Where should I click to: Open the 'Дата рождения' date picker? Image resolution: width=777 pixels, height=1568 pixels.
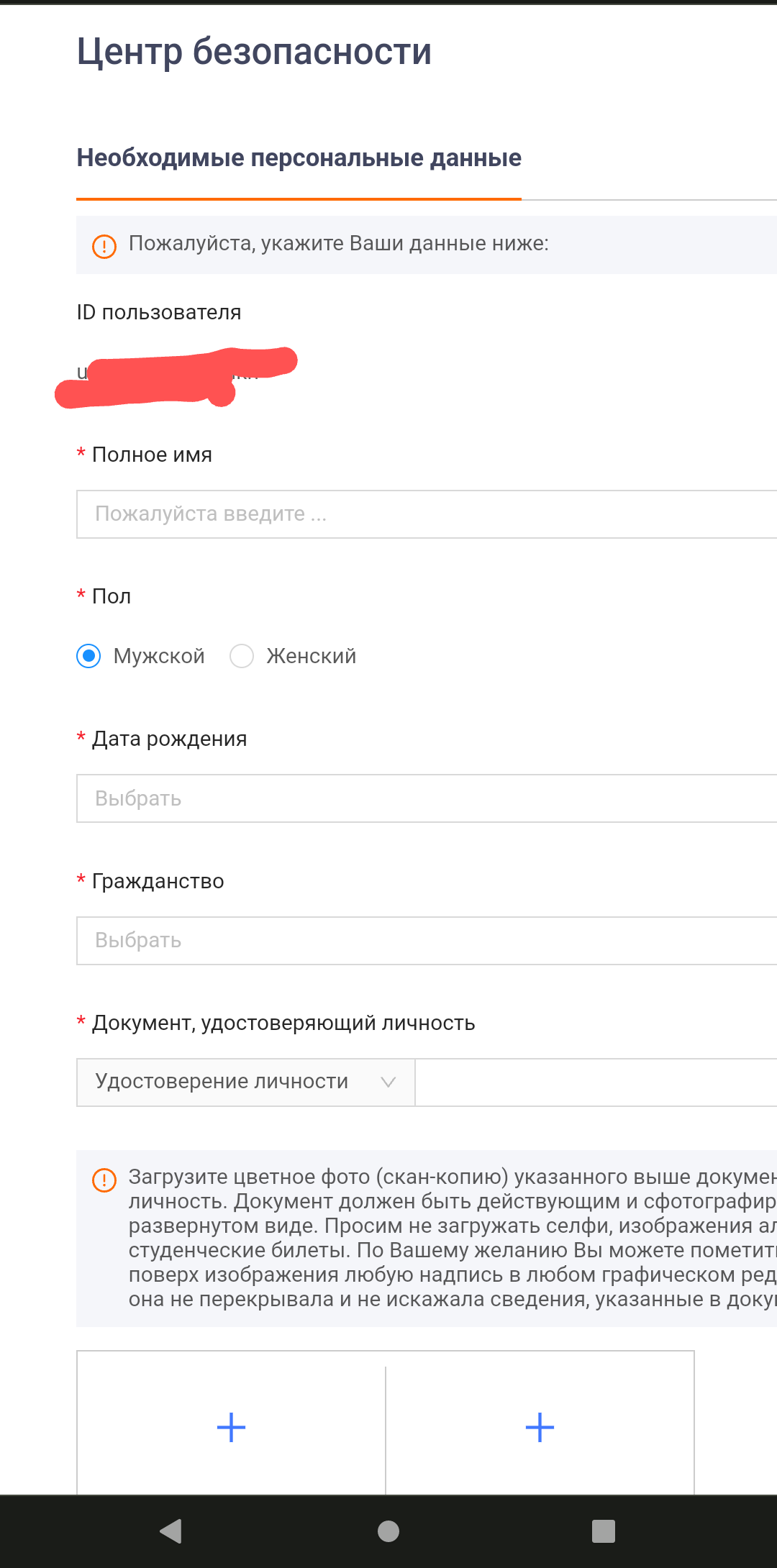pyautogui.click(x=427, y=798)
